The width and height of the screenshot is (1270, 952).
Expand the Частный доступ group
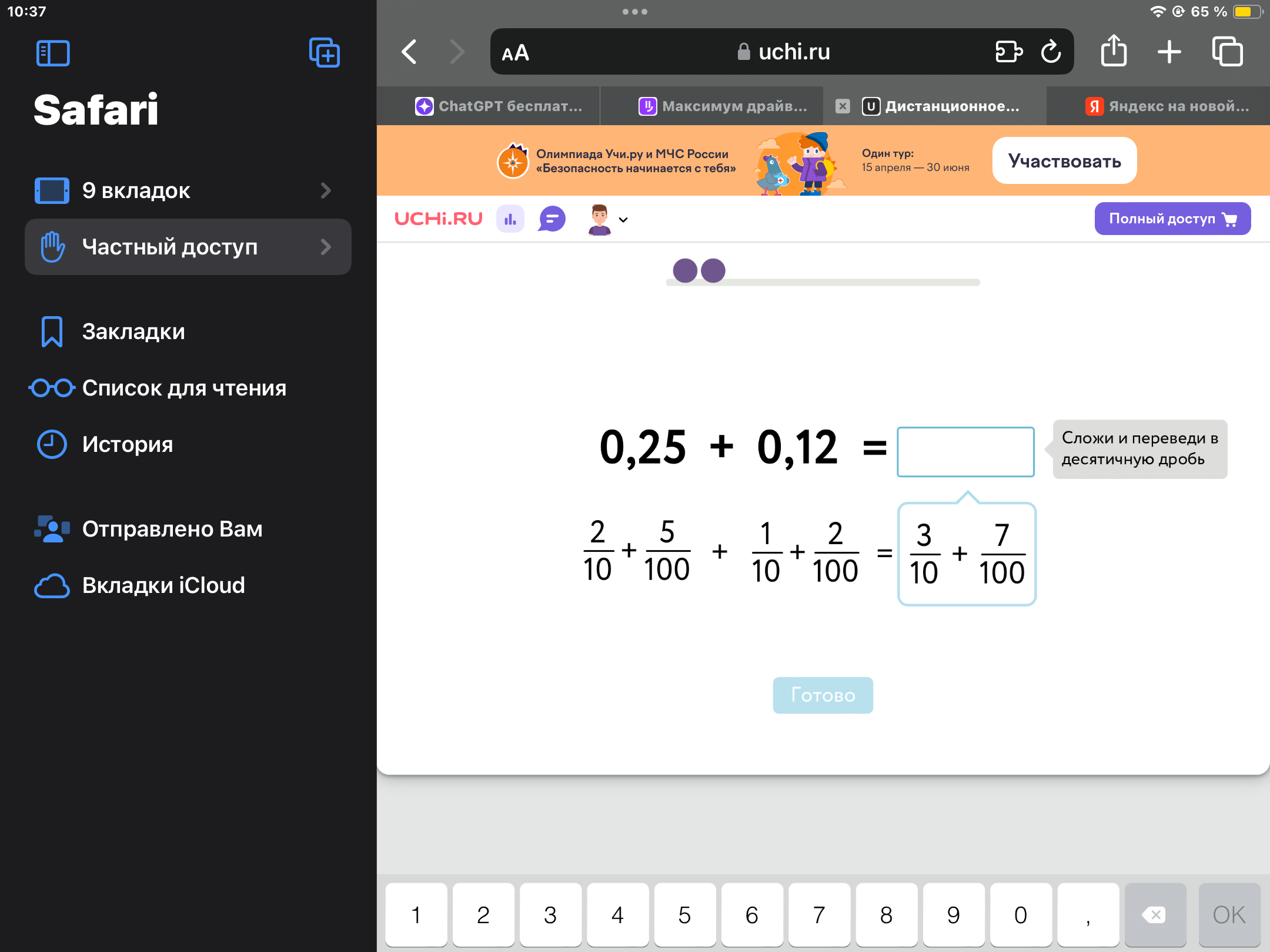188,247
